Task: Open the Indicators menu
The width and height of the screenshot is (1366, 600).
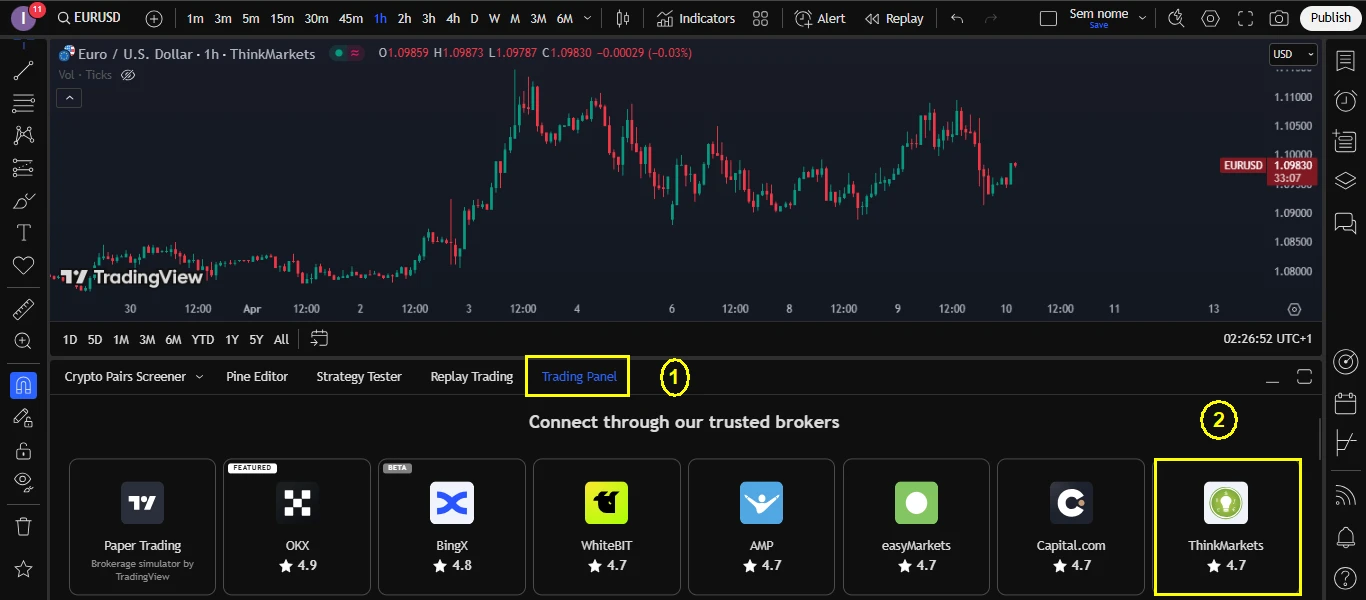Action: (x=695, y=18)
